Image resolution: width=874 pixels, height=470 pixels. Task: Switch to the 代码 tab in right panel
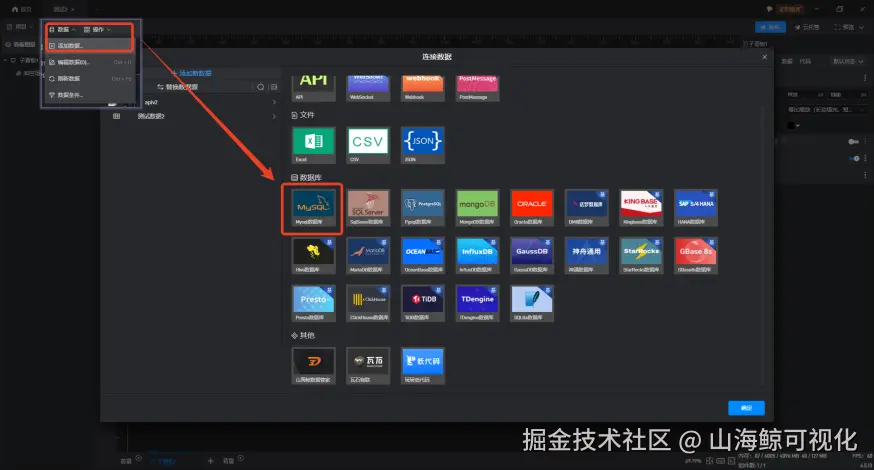tap(805, 61)
